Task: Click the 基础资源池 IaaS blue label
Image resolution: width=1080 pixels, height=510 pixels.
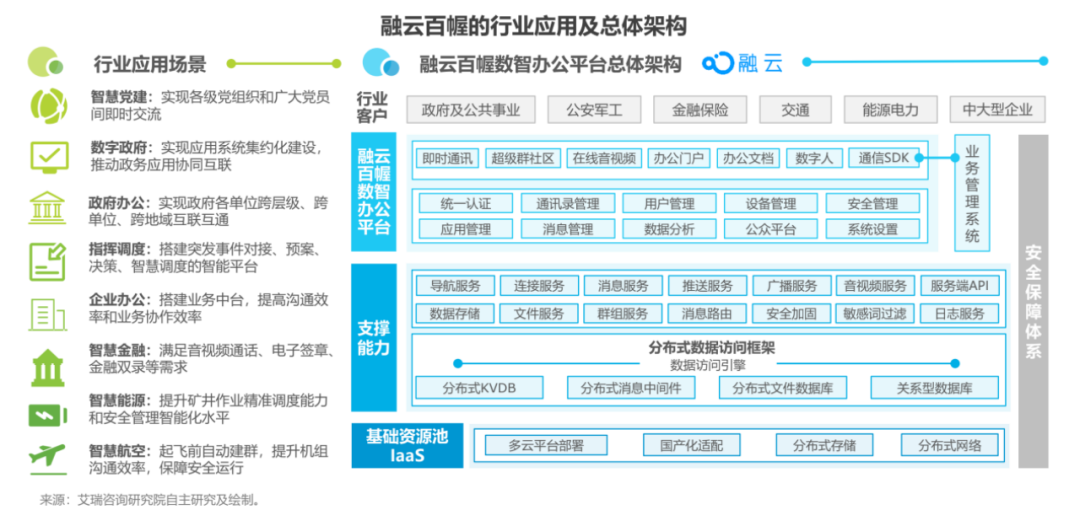Action: click(408, 445)
